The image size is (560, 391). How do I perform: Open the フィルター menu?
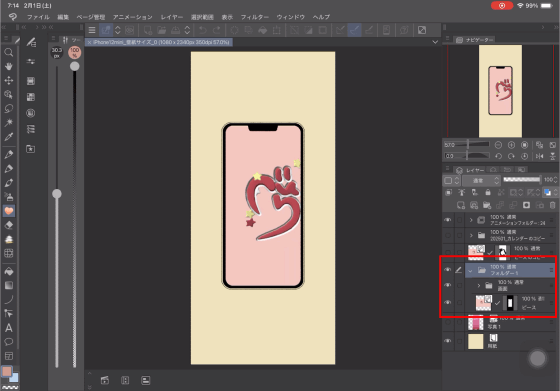255,17
